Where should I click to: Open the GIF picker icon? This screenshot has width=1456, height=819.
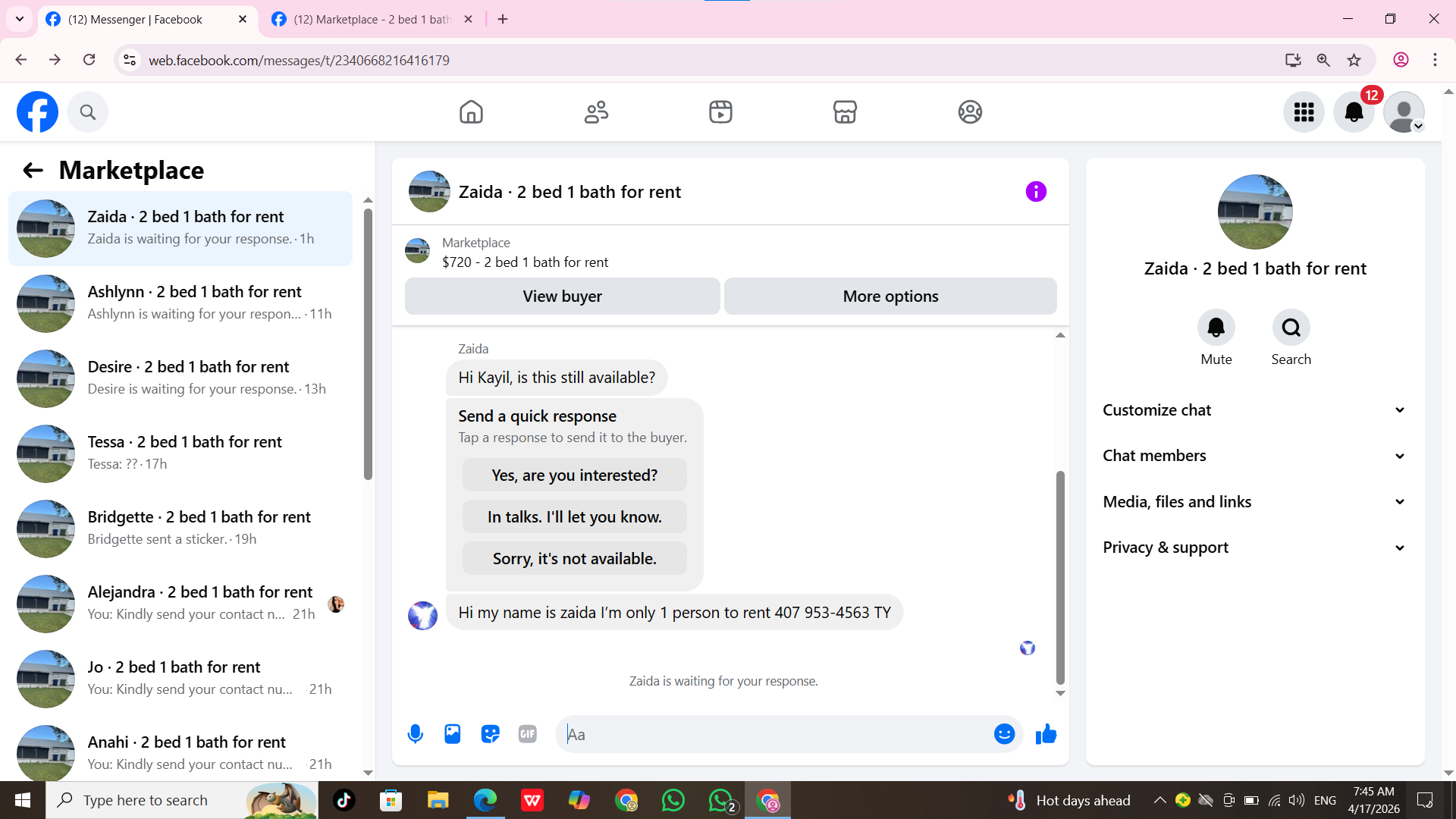coord(528,734)
